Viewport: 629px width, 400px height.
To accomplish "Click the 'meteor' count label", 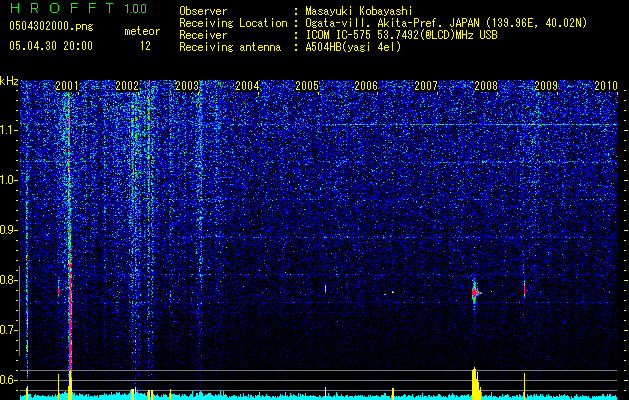I will 142,31.
